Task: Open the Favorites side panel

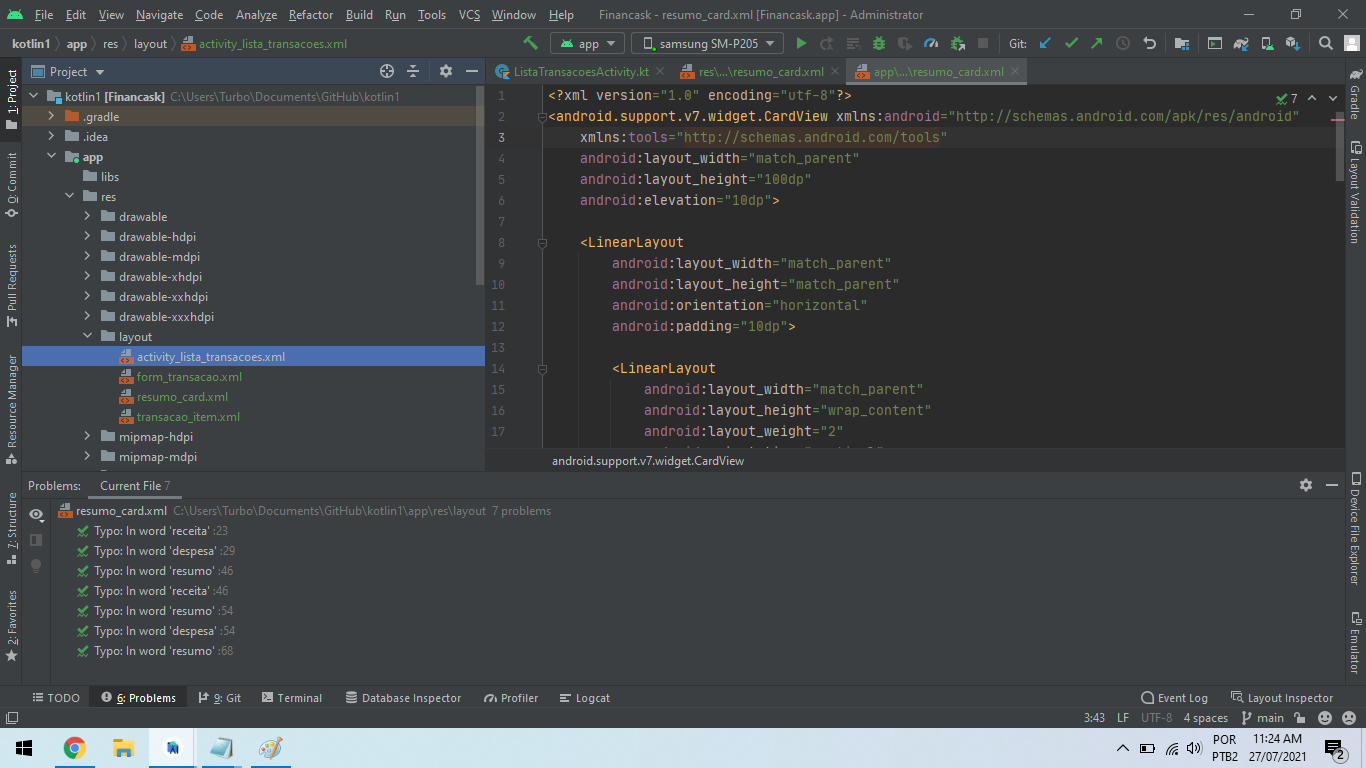Action: coord(11,625)
